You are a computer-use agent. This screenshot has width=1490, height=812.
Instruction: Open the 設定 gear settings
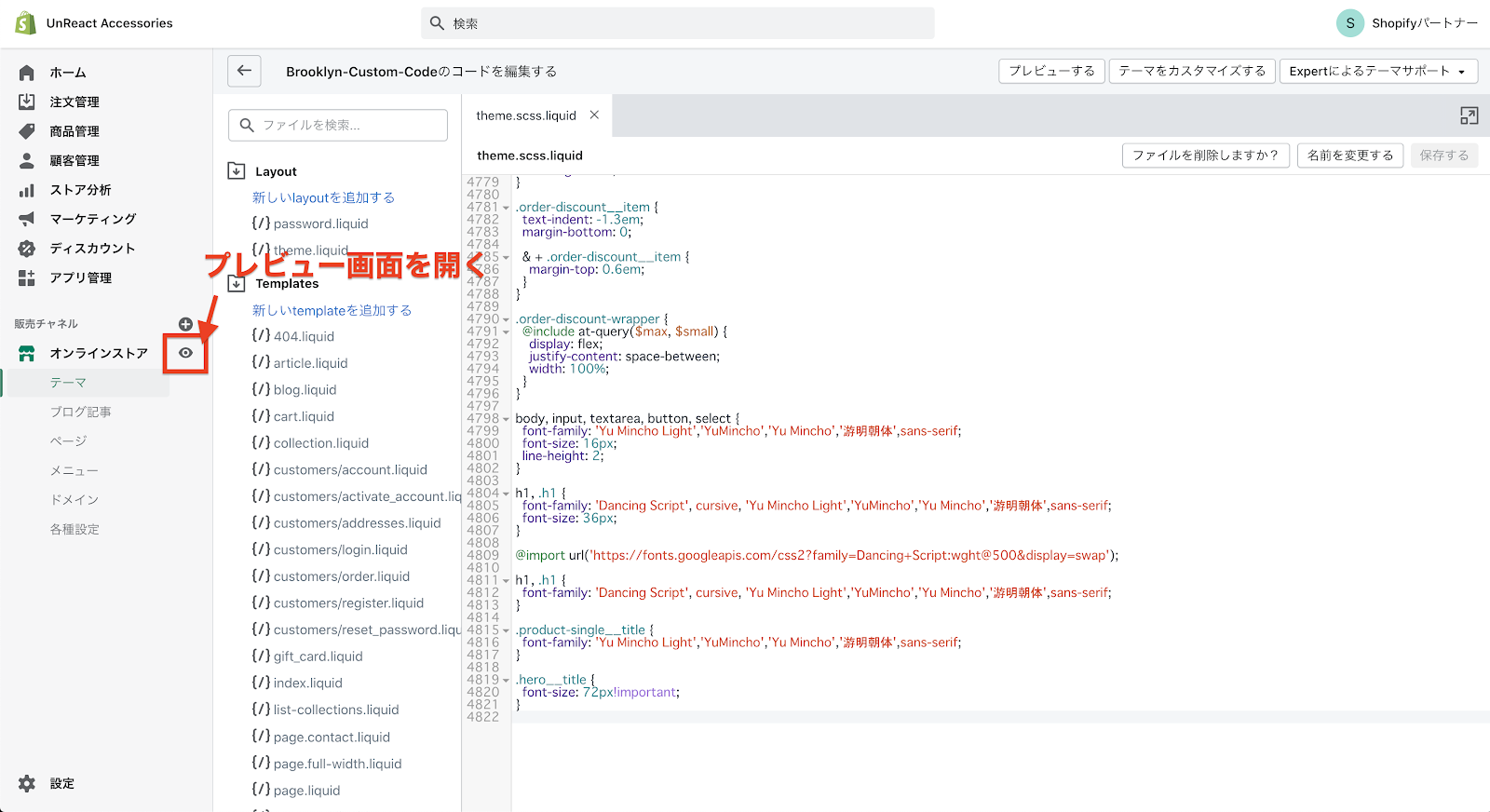pyautogui.click(x=47, y=783)
